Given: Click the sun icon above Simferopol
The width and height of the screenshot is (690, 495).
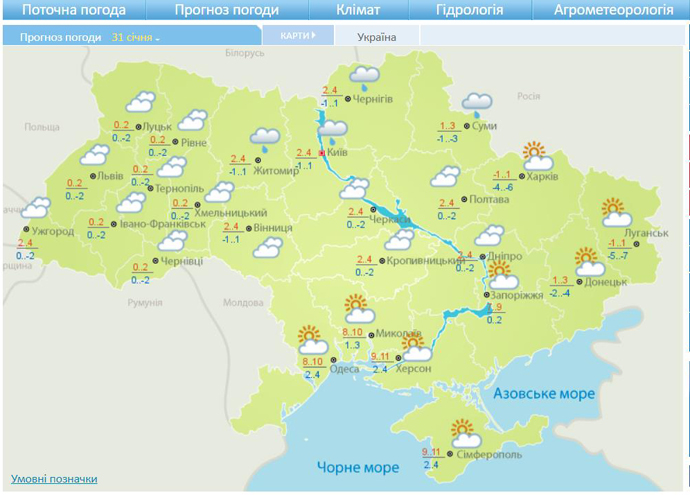Looking at the screenshot, I should 463,432.
